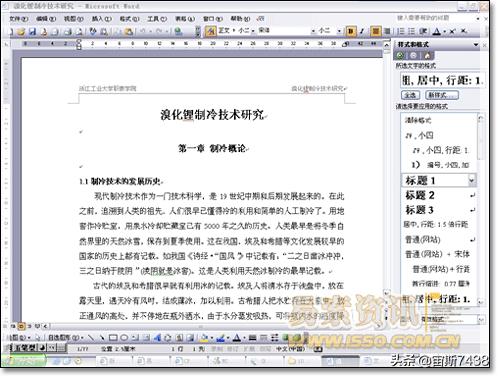Open the 工具 menu
The width and height of the screenshot is (500, 378).
(x=157, y=19)
